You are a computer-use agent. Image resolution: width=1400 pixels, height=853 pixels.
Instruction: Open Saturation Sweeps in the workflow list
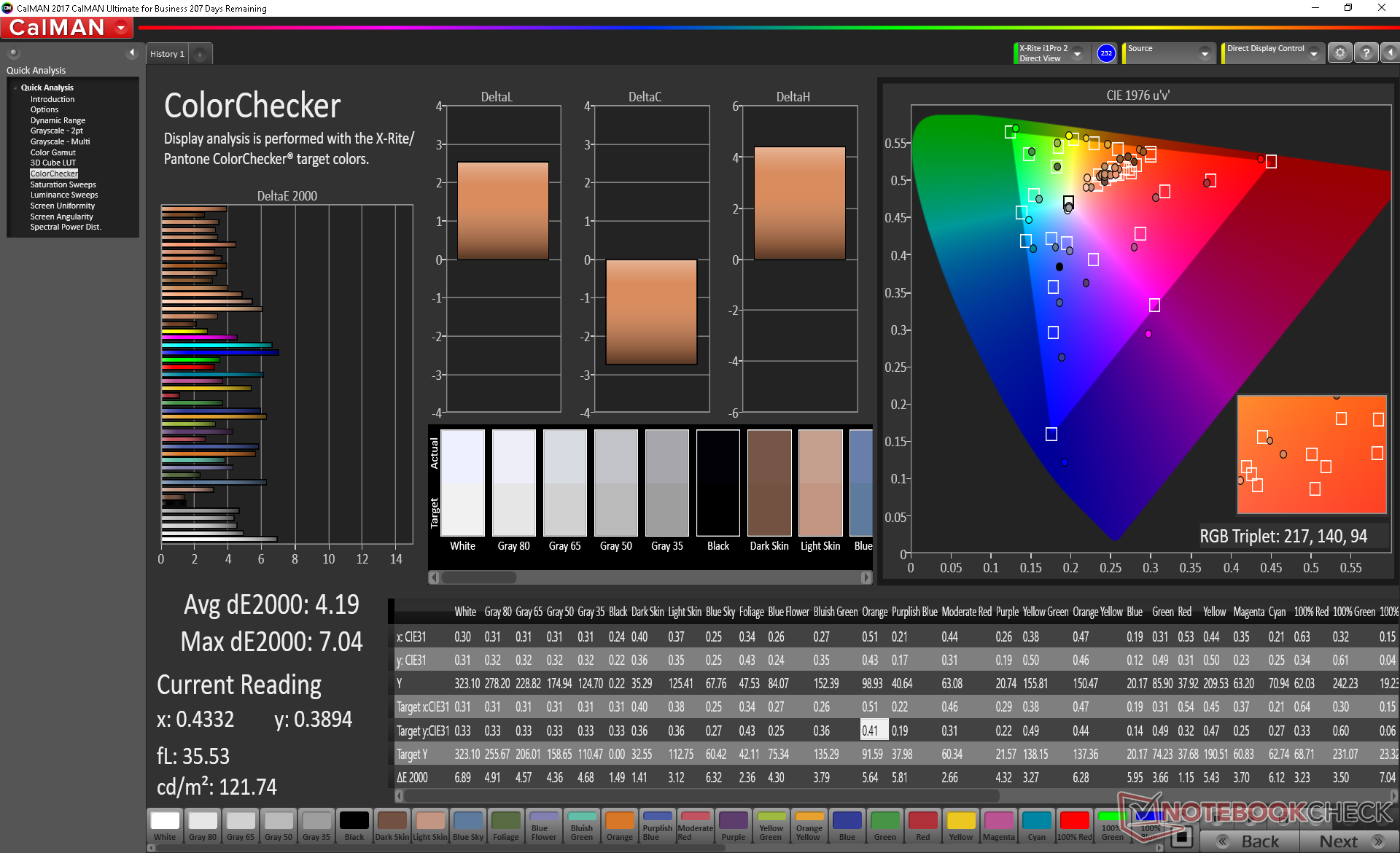coord(63,184)
